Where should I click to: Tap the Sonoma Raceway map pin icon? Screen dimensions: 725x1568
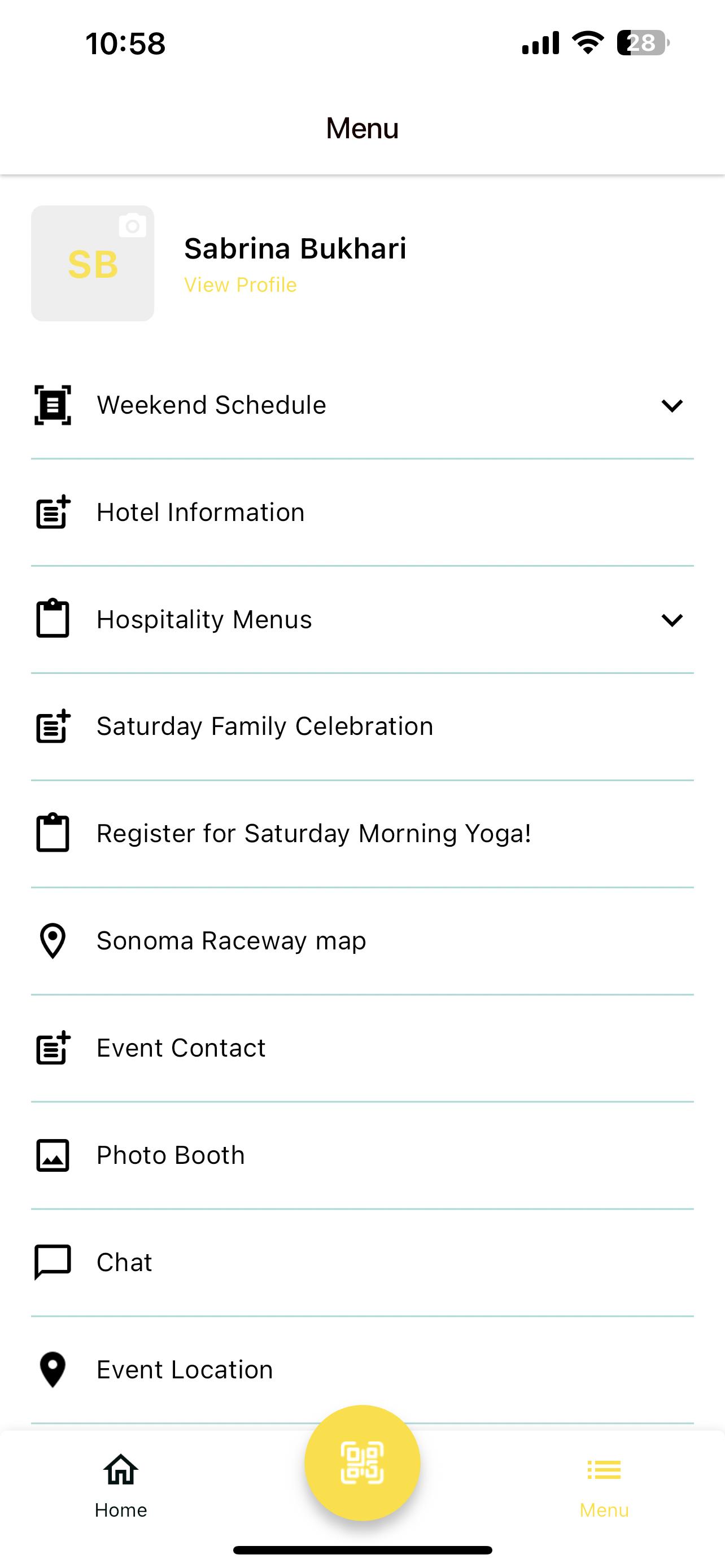point(53,940)
